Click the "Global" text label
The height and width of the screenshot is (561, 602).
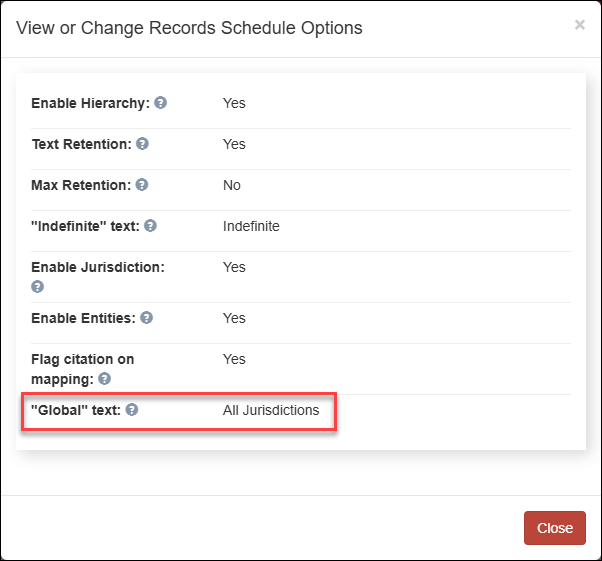click(x=75, y=410)
